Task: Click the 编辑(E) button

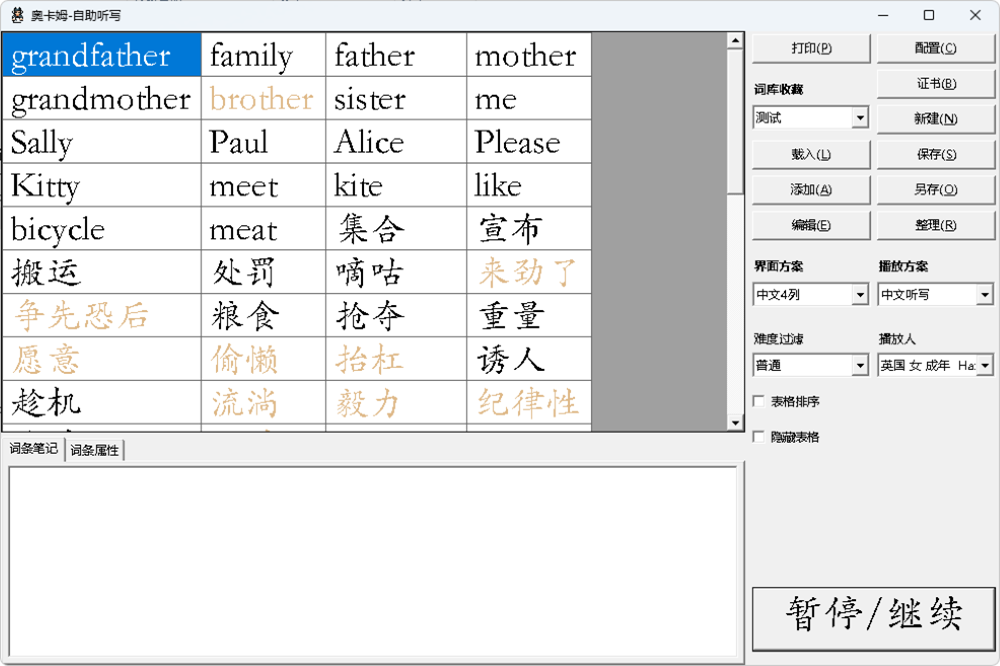Action: click(811, 225)
